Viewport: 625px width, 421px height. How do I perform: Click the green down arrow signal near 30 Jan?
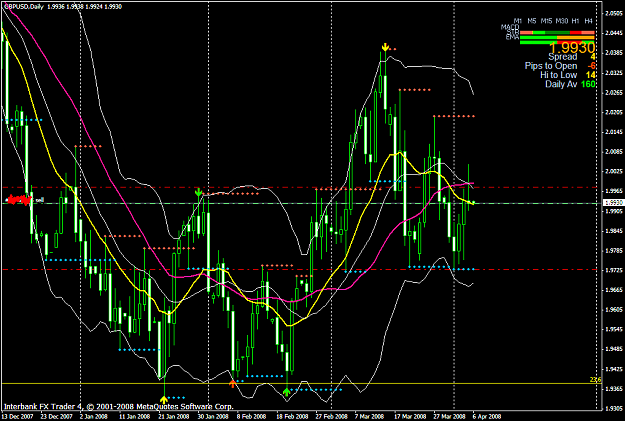(x=198, y=193)
